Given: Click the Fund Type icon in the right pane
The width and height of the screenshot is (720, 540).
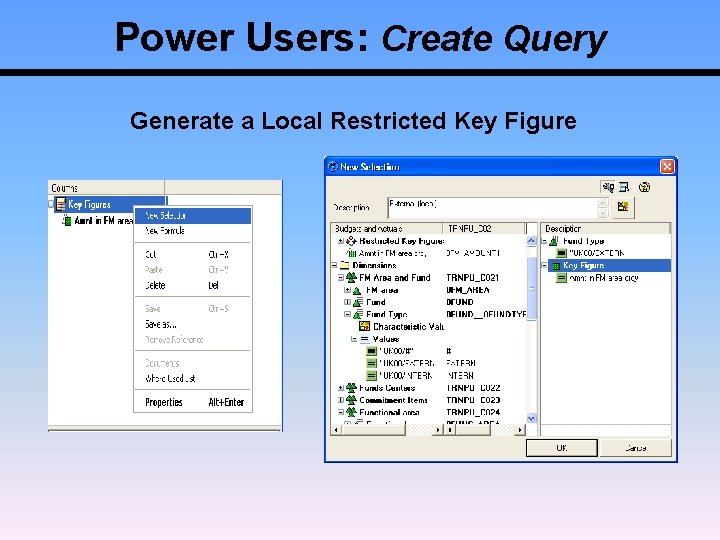Looking at the screenshot, I should [554, 241].
